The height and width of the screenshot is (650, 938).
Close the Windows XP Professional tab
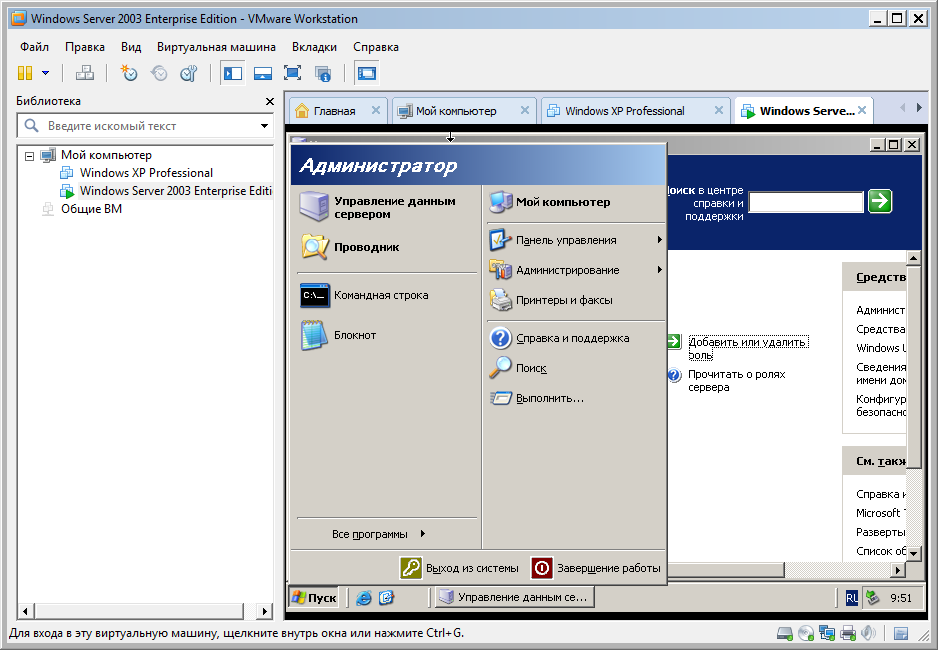coord(719,110)
